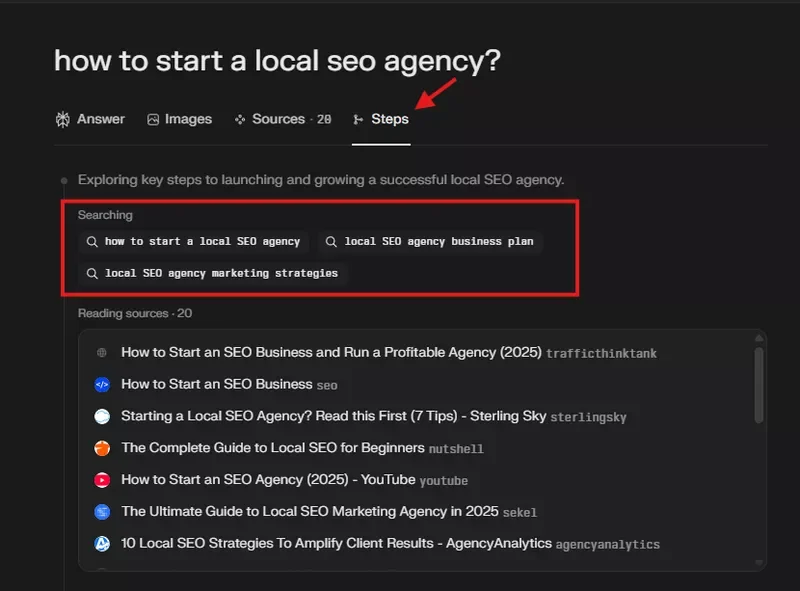Open the traffic think tank source link
Viewport: 800px width, 591px height.
pyautogui.click(x=331, y=352)
